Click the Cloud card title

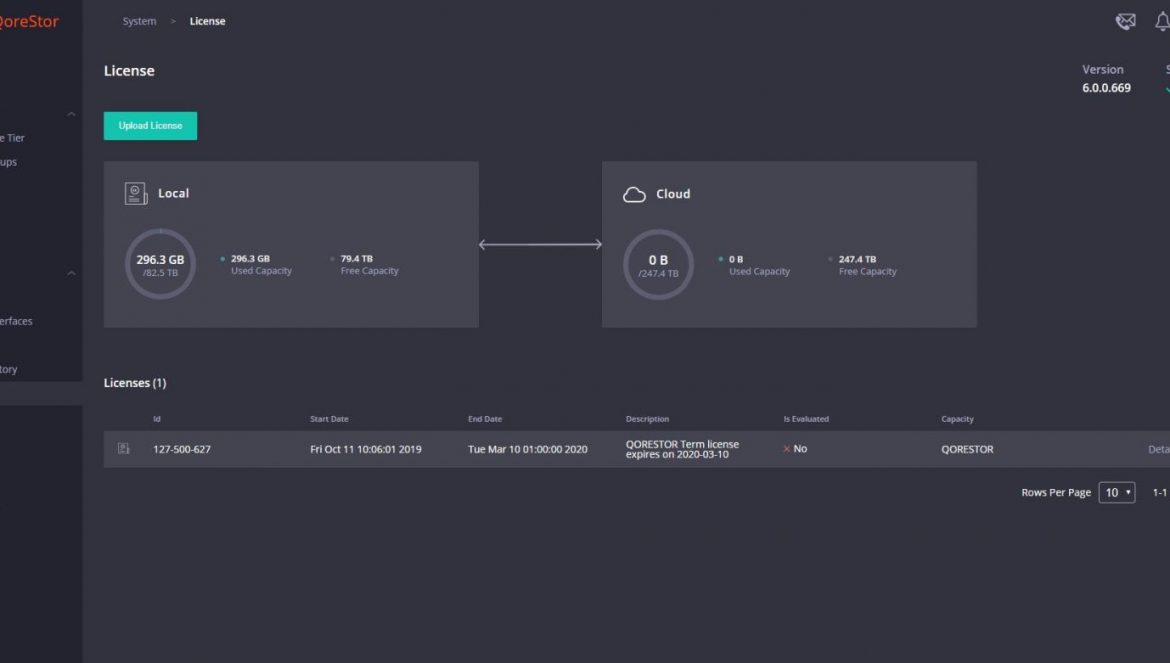pyautogui.click(x=673, y=194)
